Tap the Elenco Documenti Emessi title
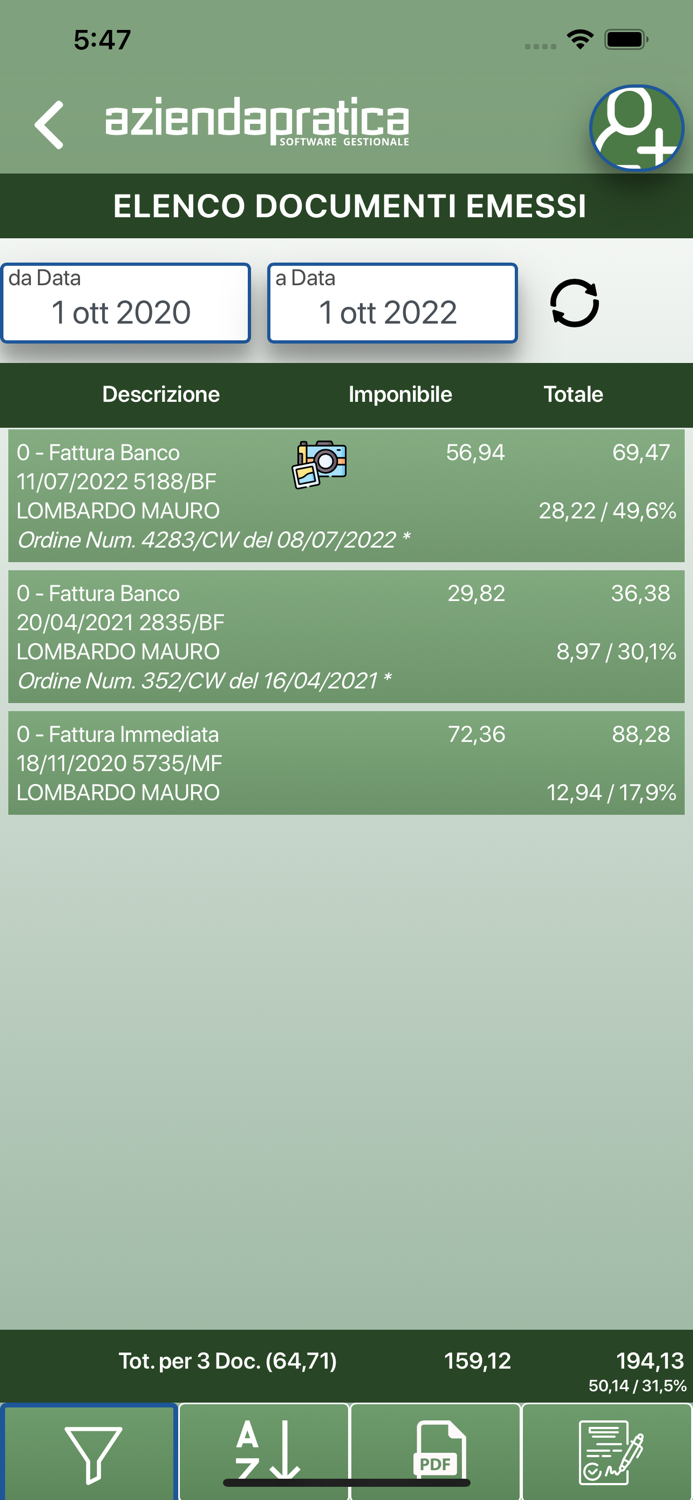Screen dimensions: 693x1500 click(349, 206)
